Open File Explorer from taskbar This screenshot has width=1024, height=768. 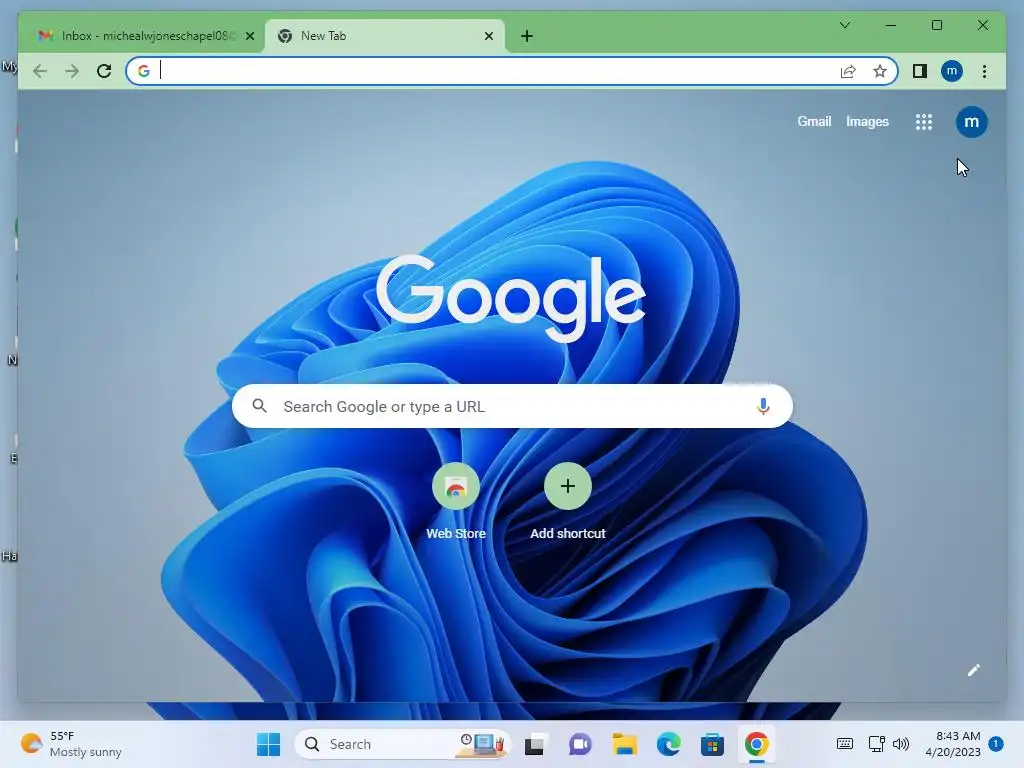624,744
